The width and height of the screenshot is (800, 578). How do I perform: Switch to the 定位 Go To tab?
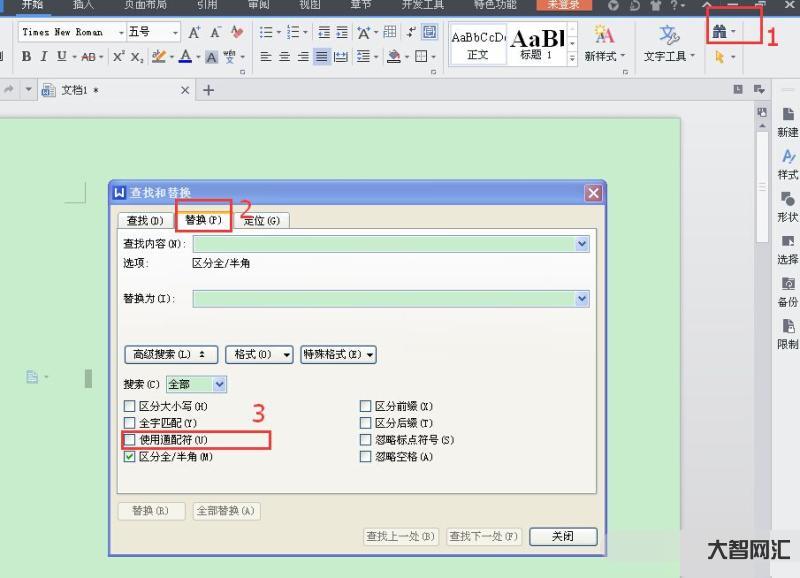tap(262, 220)
